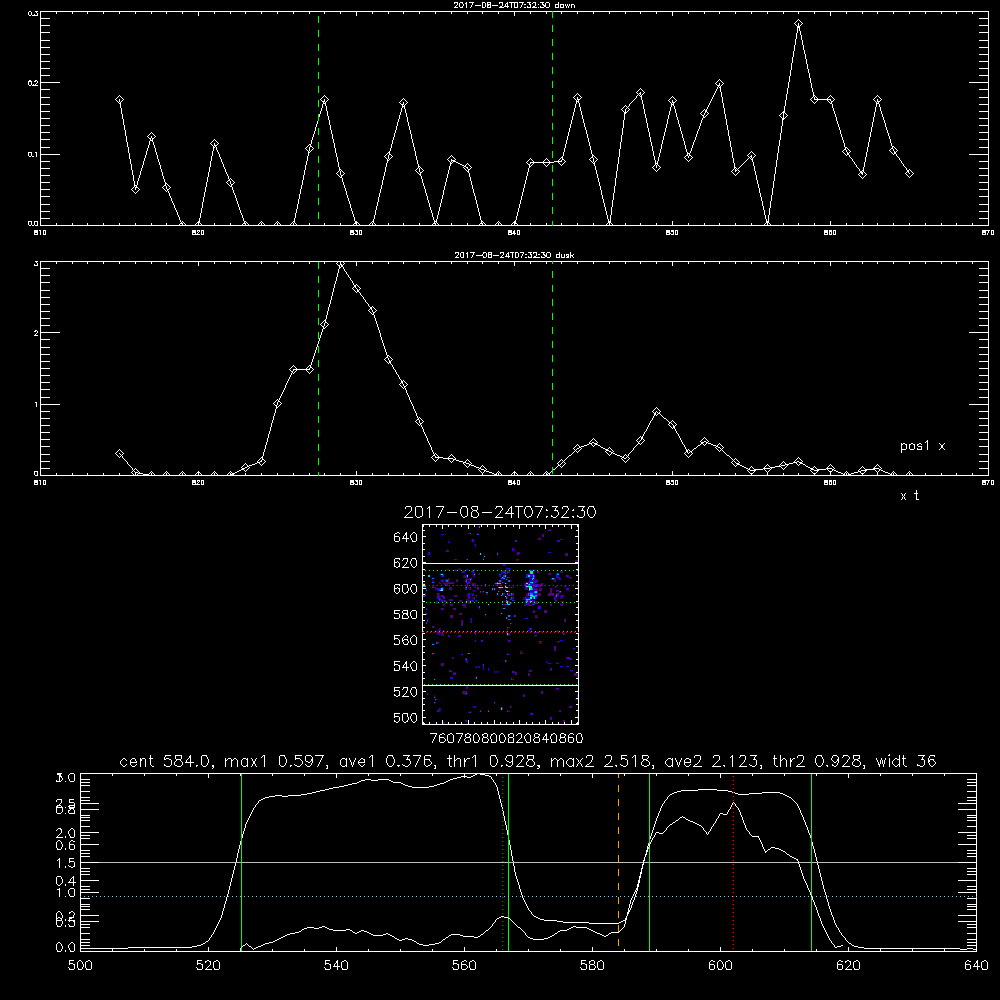Click image y-axis label 620
The image size is (1000, 1000).
click(x=406, y=563)
